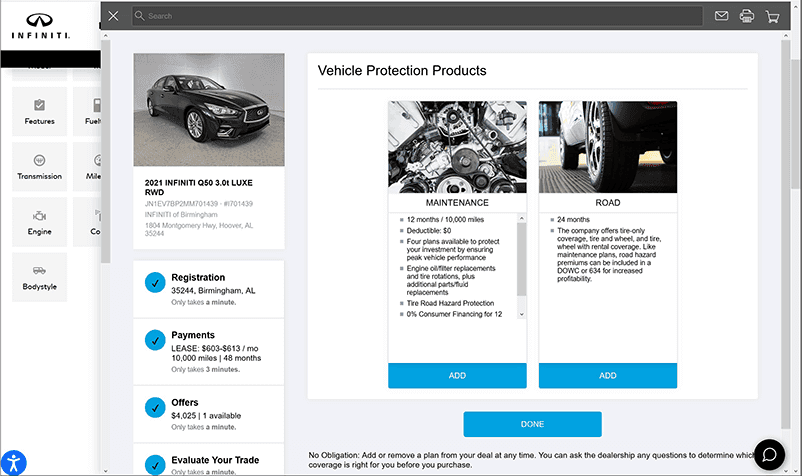
Task: Click the Vehicle Protection Products heading
Action: (402, 71)
